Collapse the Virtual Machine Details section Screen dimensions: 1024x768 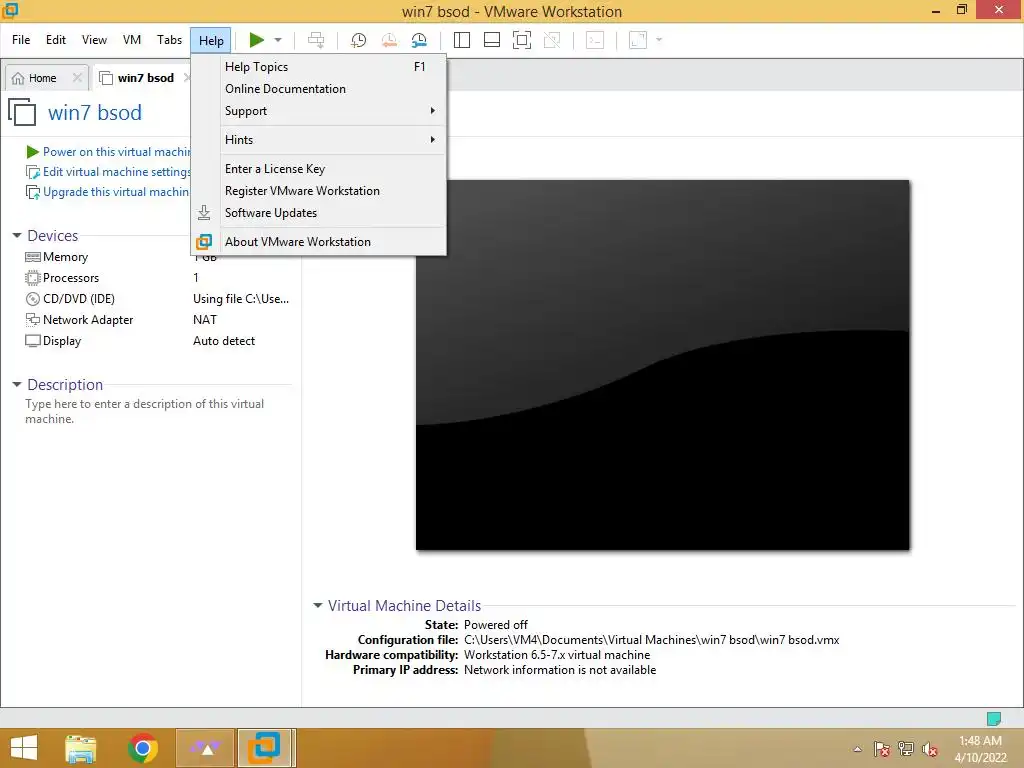click(317, 605)
